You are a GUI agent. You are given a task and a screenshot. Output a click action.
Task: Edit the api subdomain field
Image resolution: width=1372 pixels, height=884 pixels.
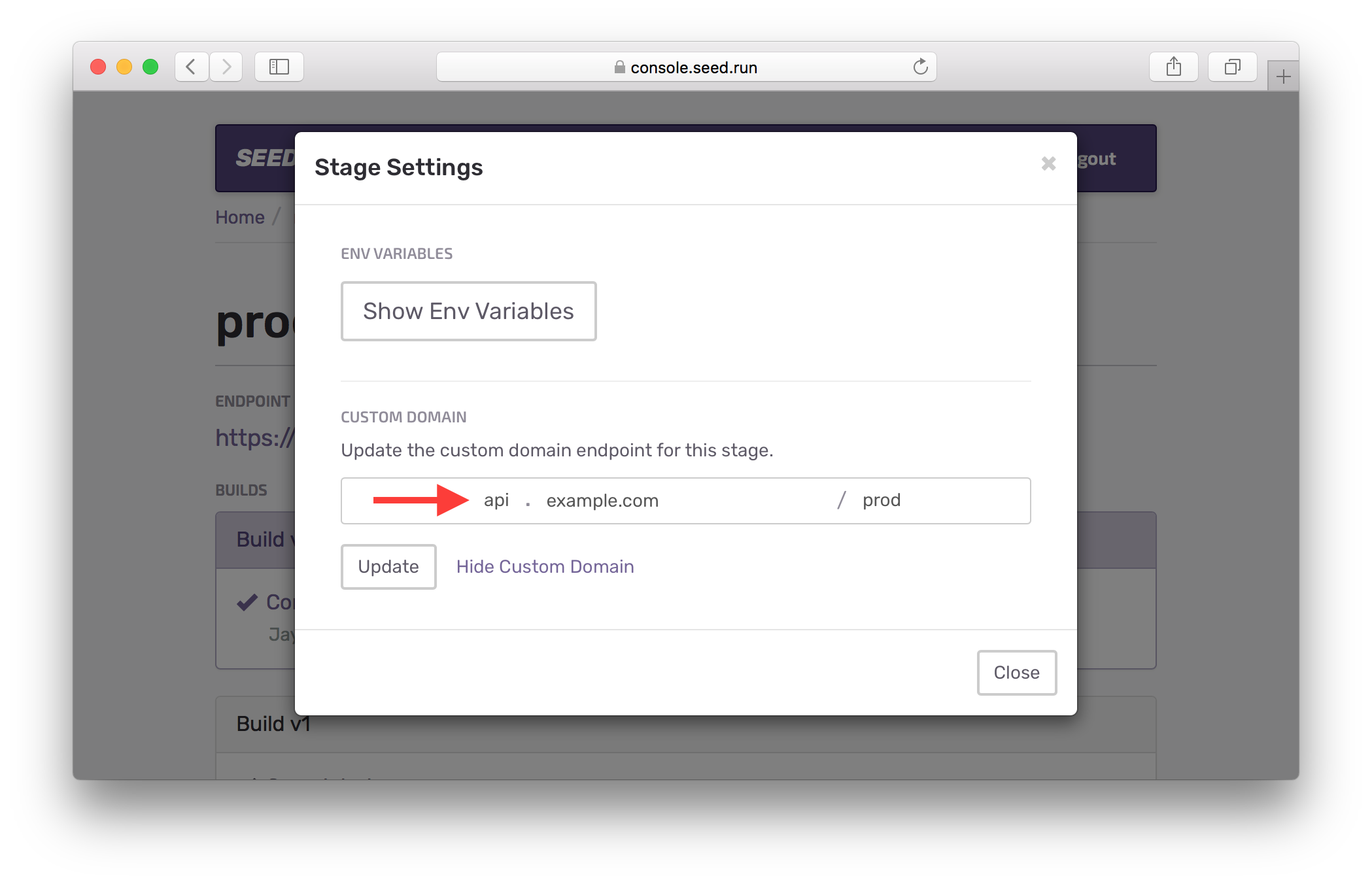tap(496, 500)
